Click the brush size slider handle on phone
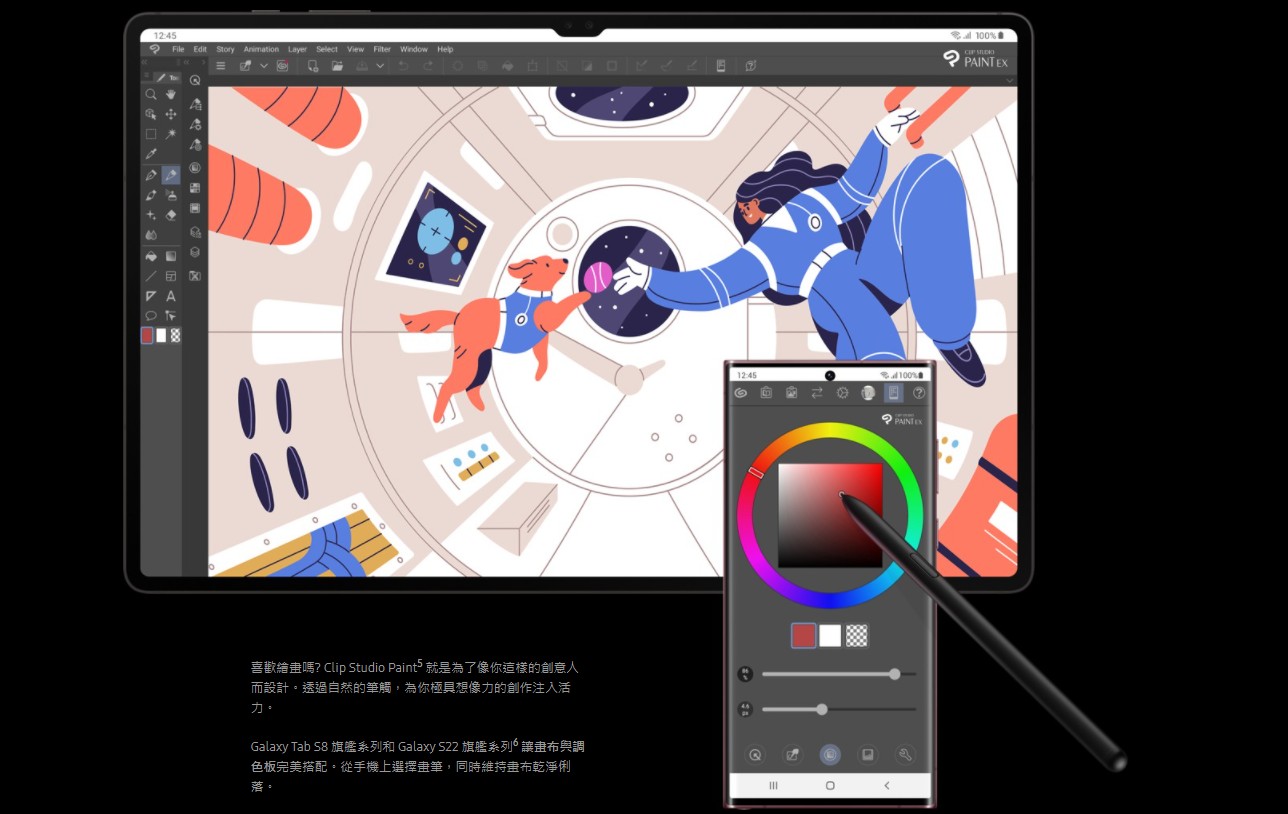Screen dimensions: 1288x814 822,709
